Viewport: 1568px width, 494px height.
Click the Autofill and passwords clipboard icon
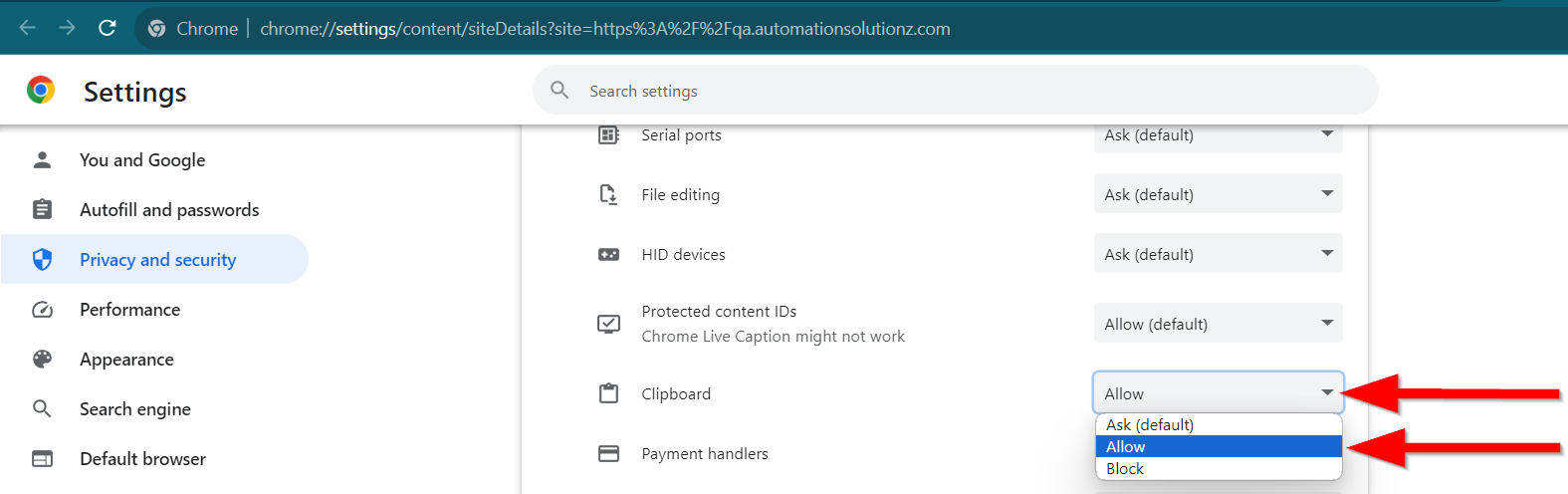click(x=42, y=210)
